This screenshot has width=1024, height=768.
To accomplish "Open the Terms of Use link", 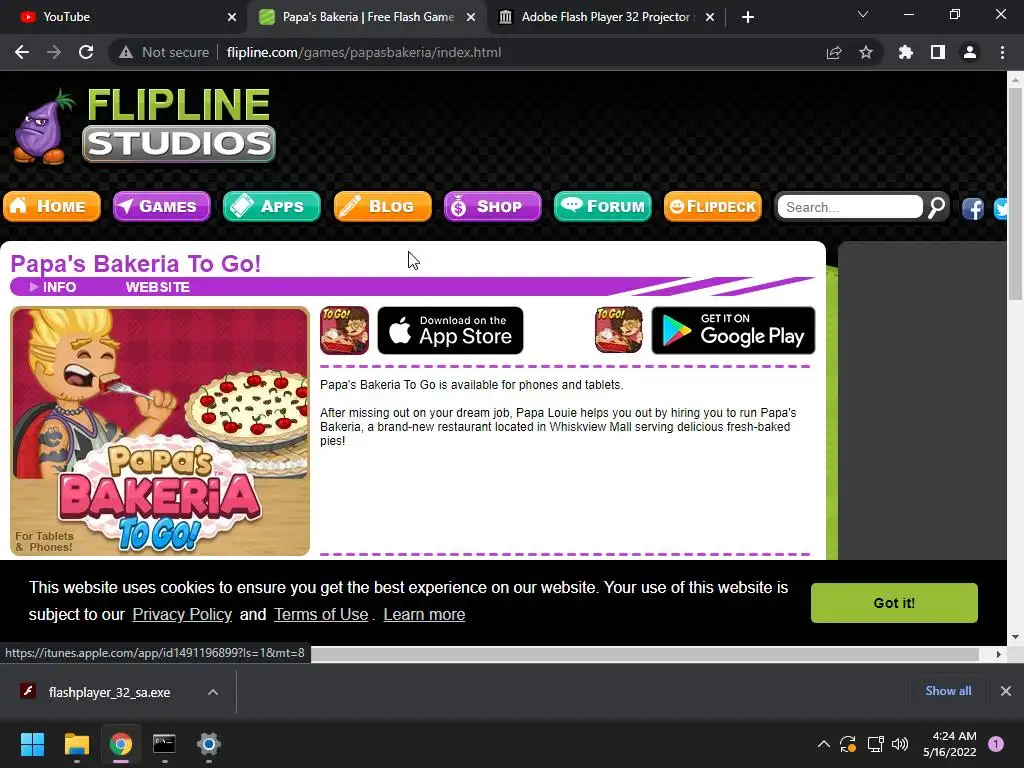I will click(x=321, y=615).
